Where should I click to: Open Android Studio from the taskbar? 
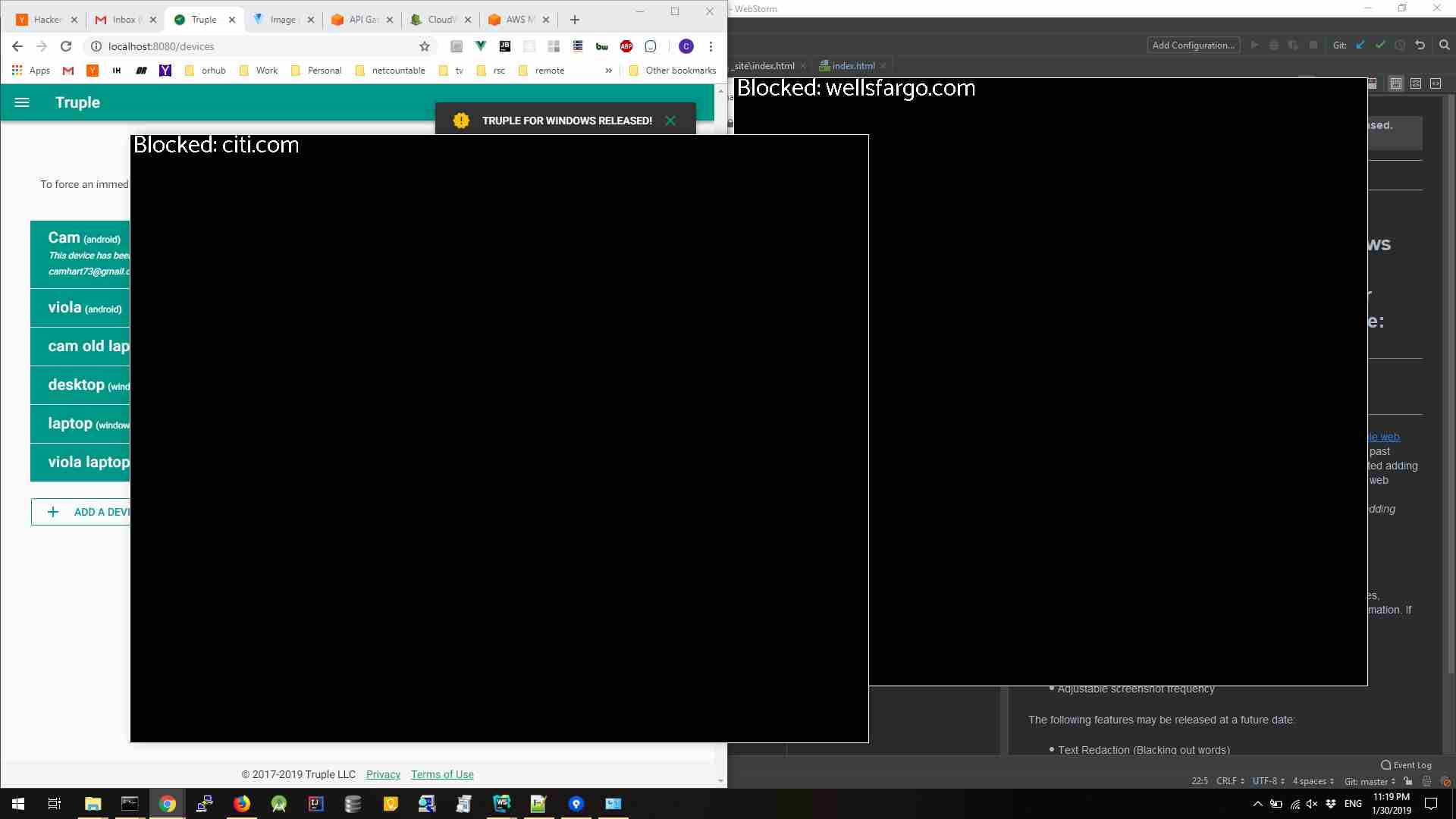[279, 804]
